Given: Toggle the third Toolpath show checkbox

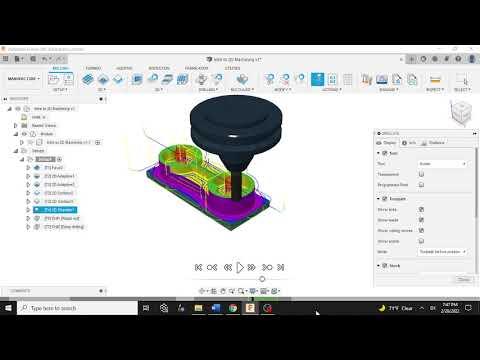Looking at the screenshot, I should point(421,230).
